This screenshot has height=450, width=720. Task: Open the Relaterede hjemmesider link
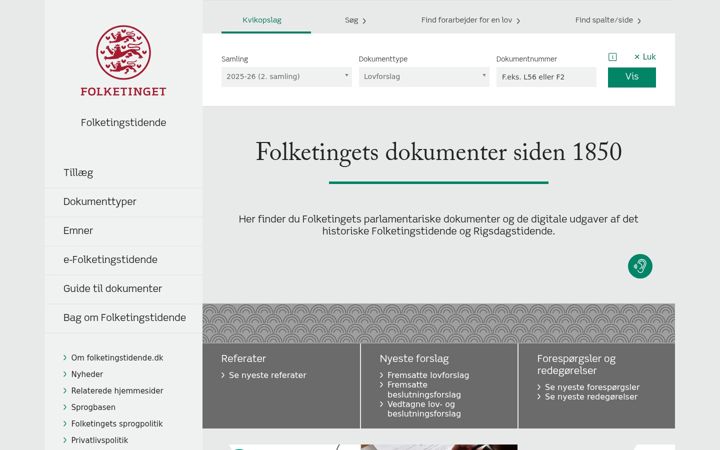pyautogui.click(x=117, y=391)
